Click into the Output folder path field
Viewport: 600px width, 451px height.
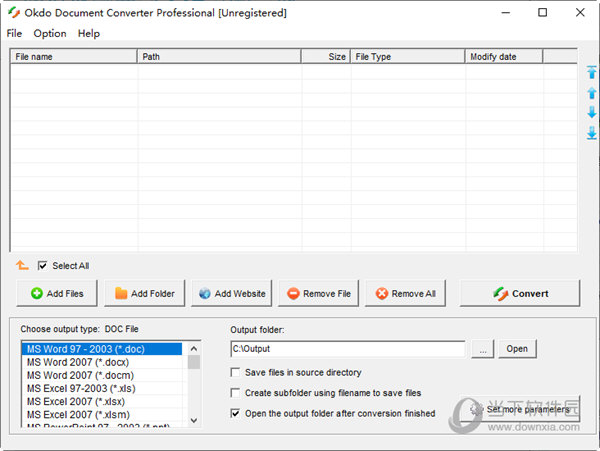point(348,349)
